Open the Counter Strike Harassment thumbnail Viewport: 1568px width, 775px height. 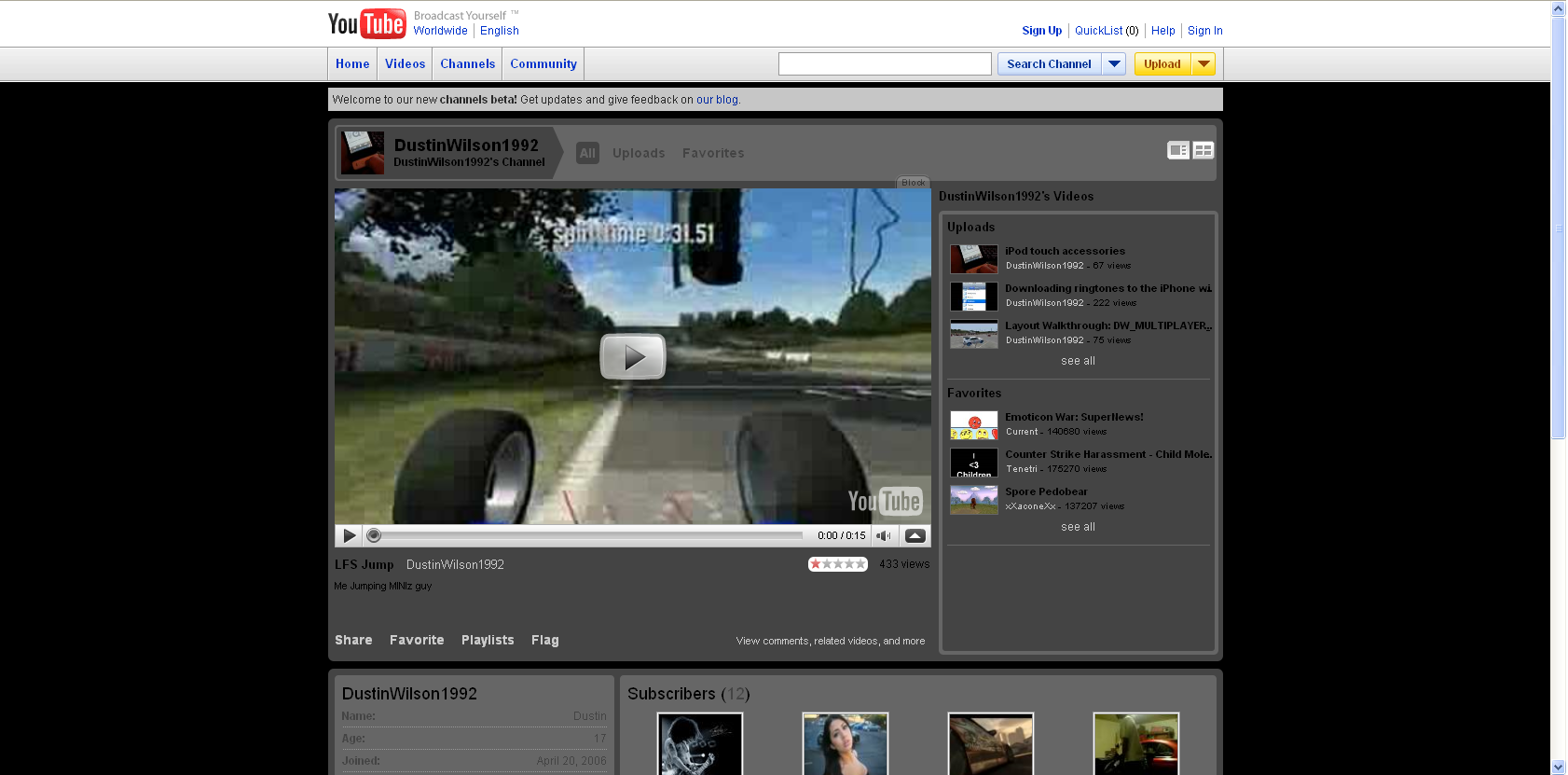pos(974,462)
